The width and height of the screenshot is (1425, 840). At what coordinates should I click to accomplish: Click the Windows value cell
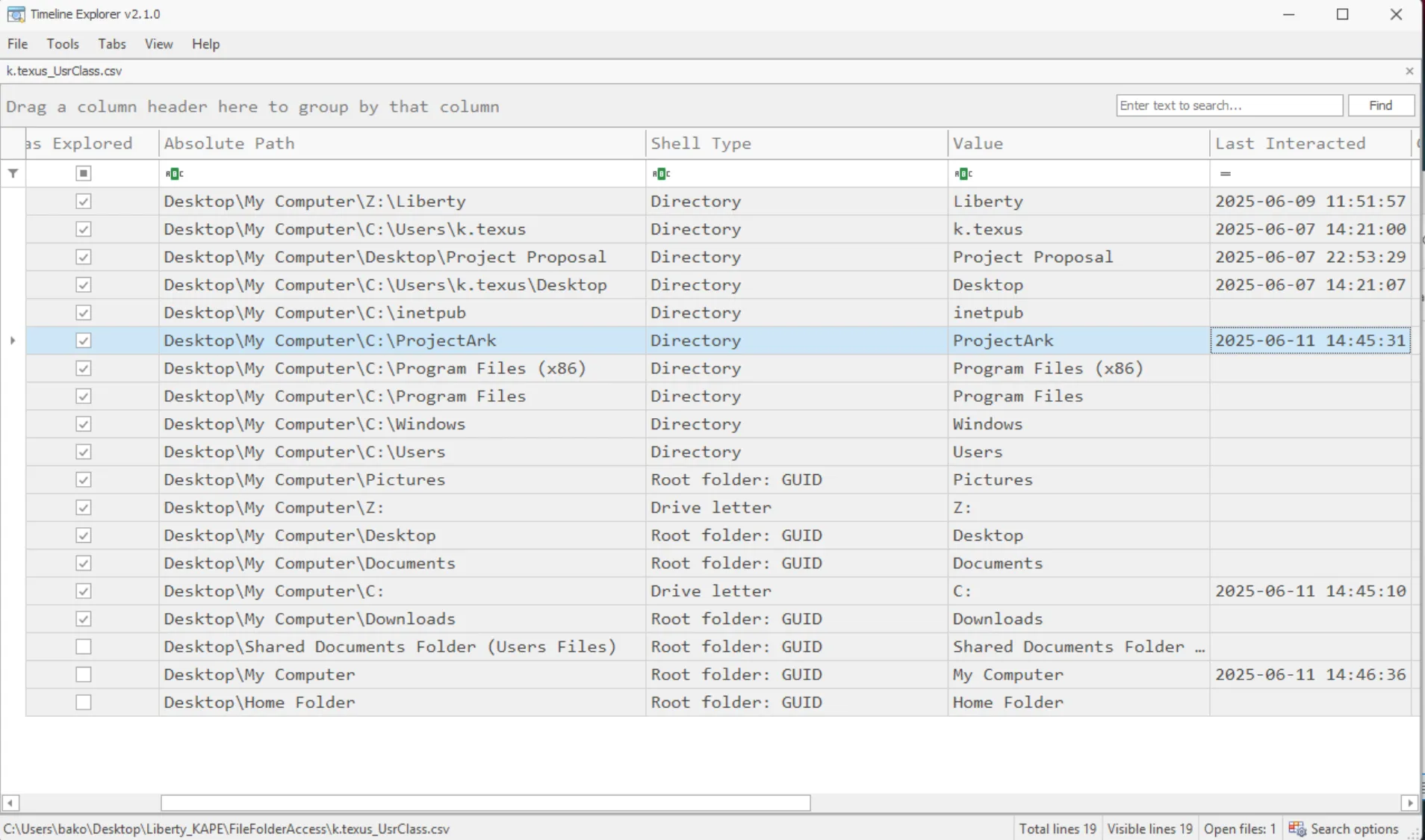(x=1078, y=424)
